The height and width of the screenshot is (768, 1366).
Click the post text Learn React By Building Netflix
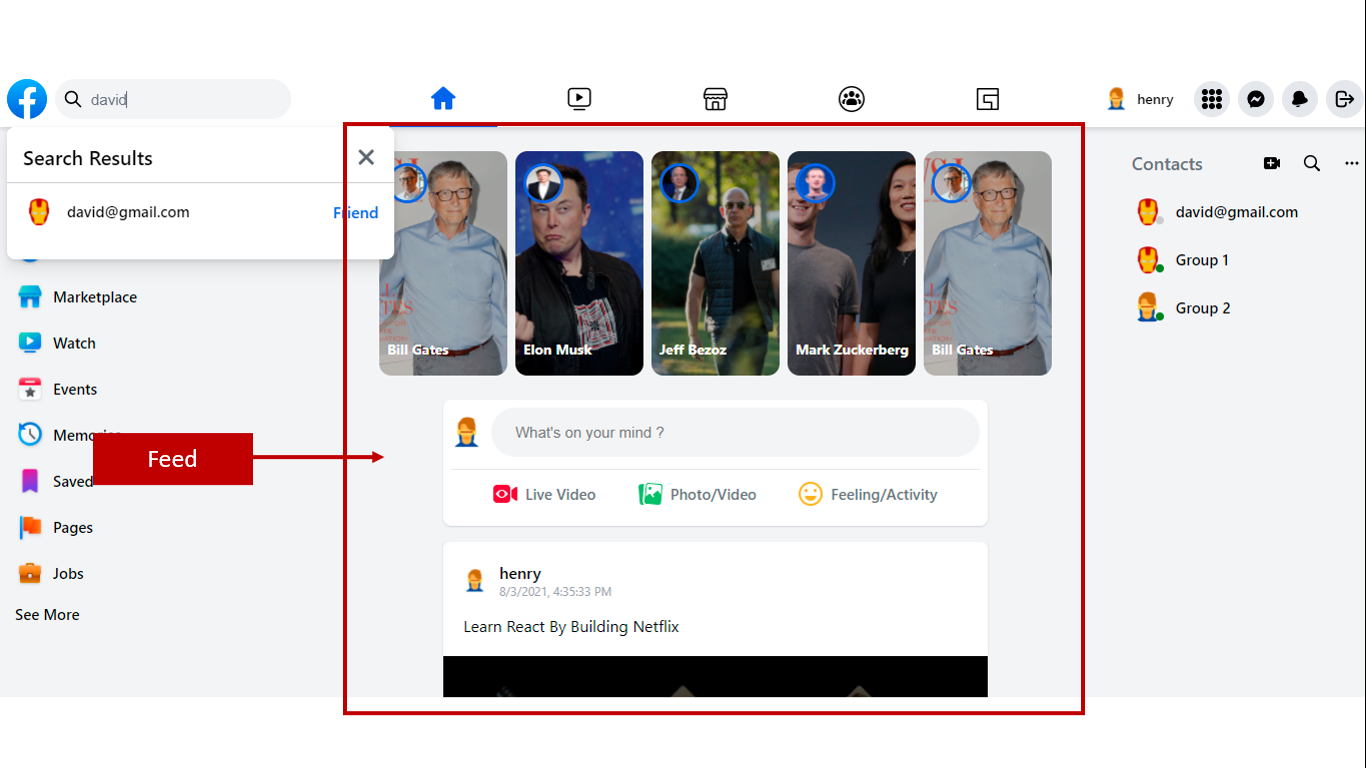571,627
